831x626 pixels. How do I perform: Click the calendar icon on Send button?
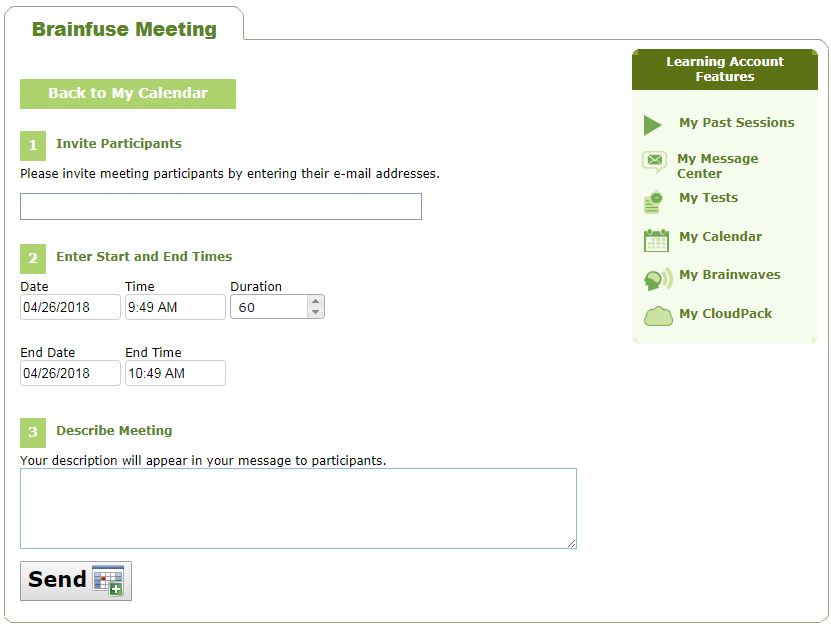tap(107, 581)
